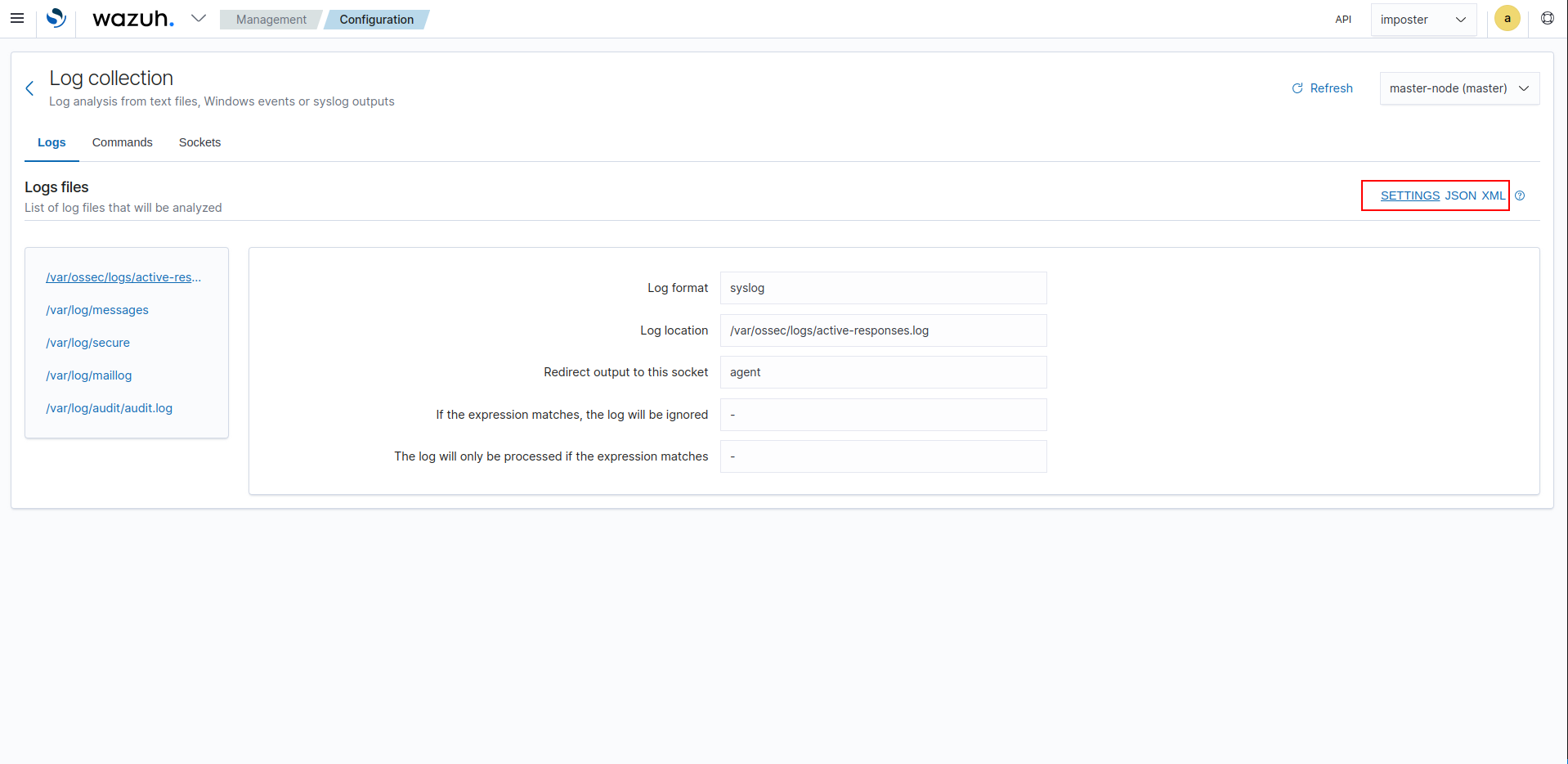The width and height of the screenshot is (1568, 764).
Task: Click the back arrow beside Log collection
Action: (29, 88)
